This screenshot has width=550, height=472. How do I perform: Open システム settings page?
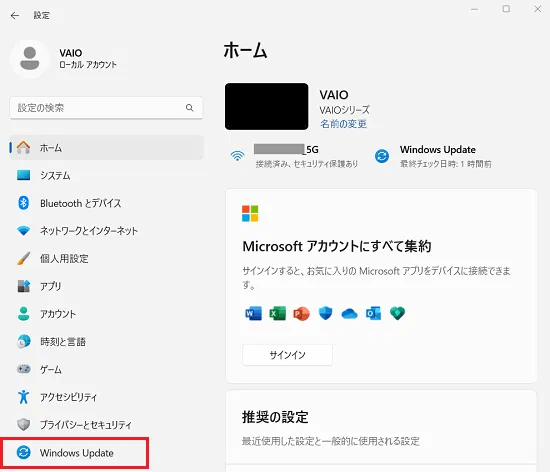point(107,175)
